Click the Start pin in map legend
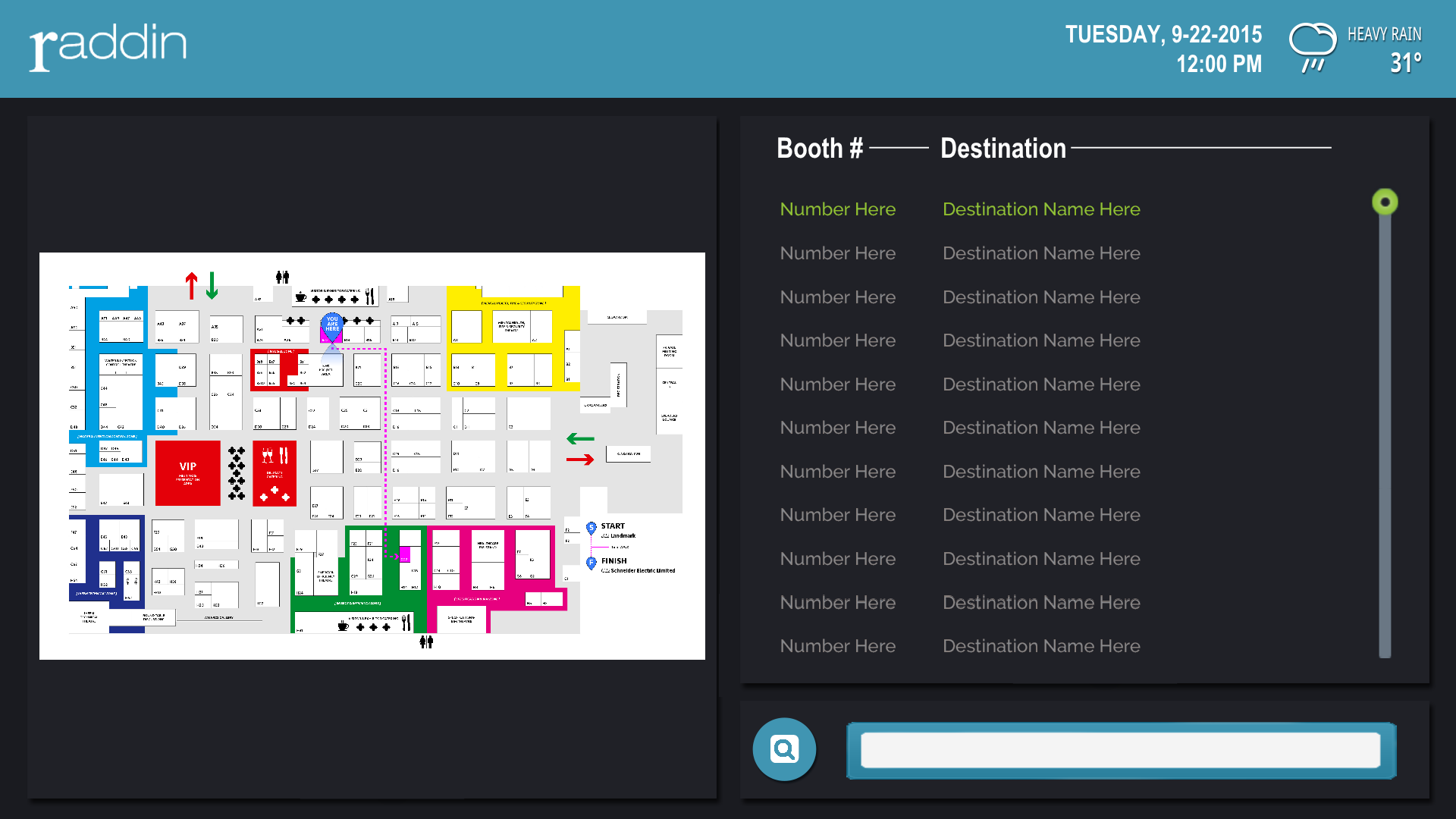The image size is (1456, 819). click(591, 528)
